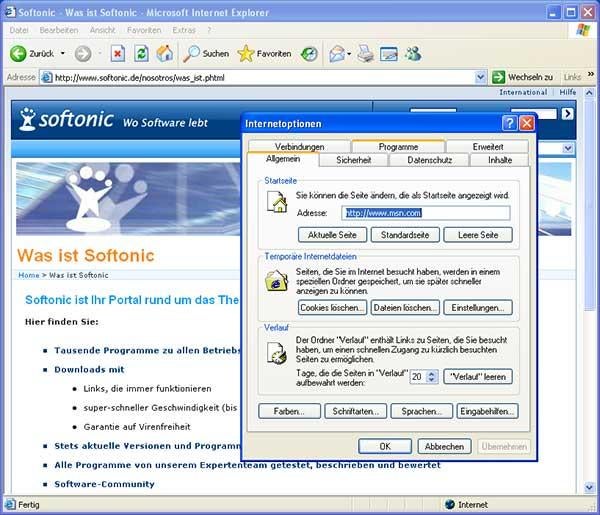Switch to the Verbindungen tab
Image resolution: width=600 pixels, height=515 pixels.
point(299,147)
